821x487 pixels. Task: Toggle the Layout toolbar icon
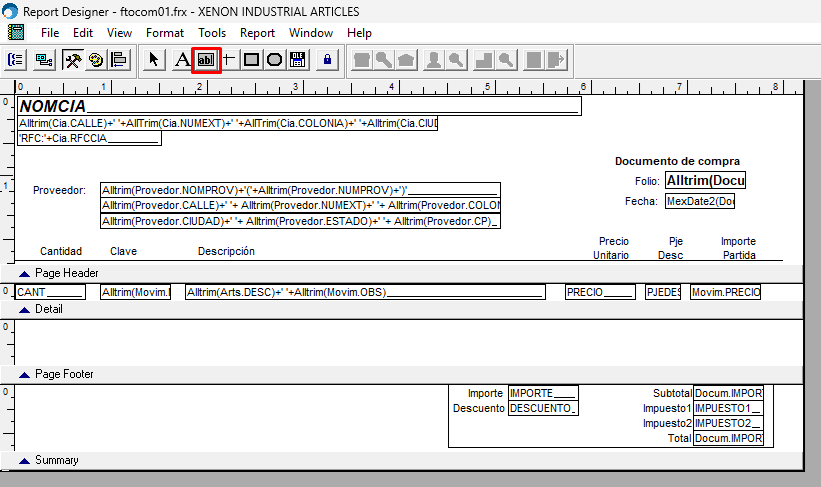coord(119,60)
